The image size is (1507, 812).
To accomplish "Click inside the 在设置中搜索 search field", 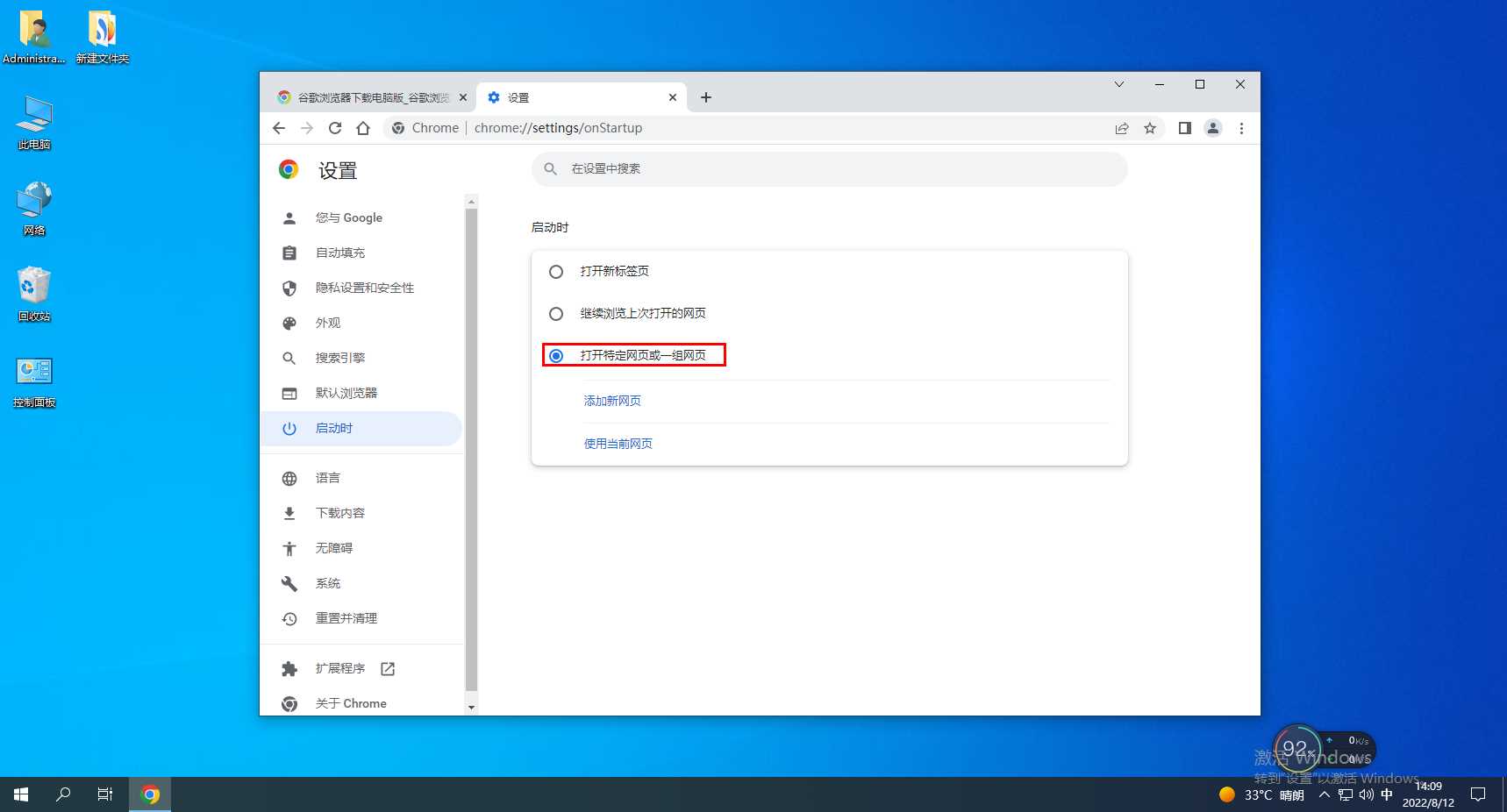I will (x=830, y=168).
